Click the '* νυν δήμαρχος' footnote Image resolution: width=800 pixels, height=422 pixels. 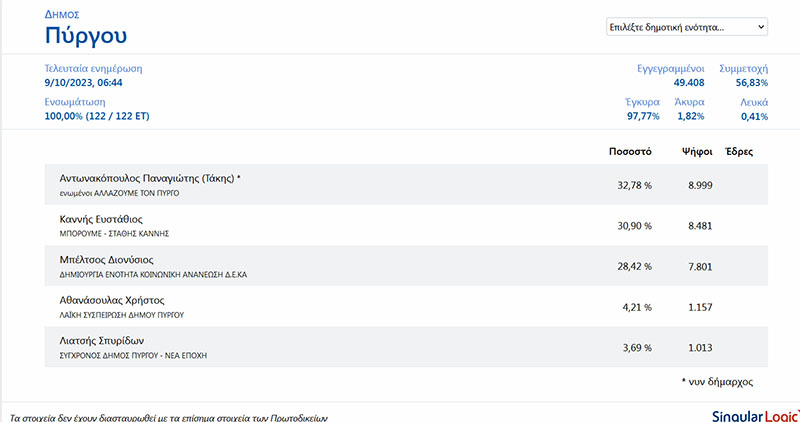pos(717,381)
